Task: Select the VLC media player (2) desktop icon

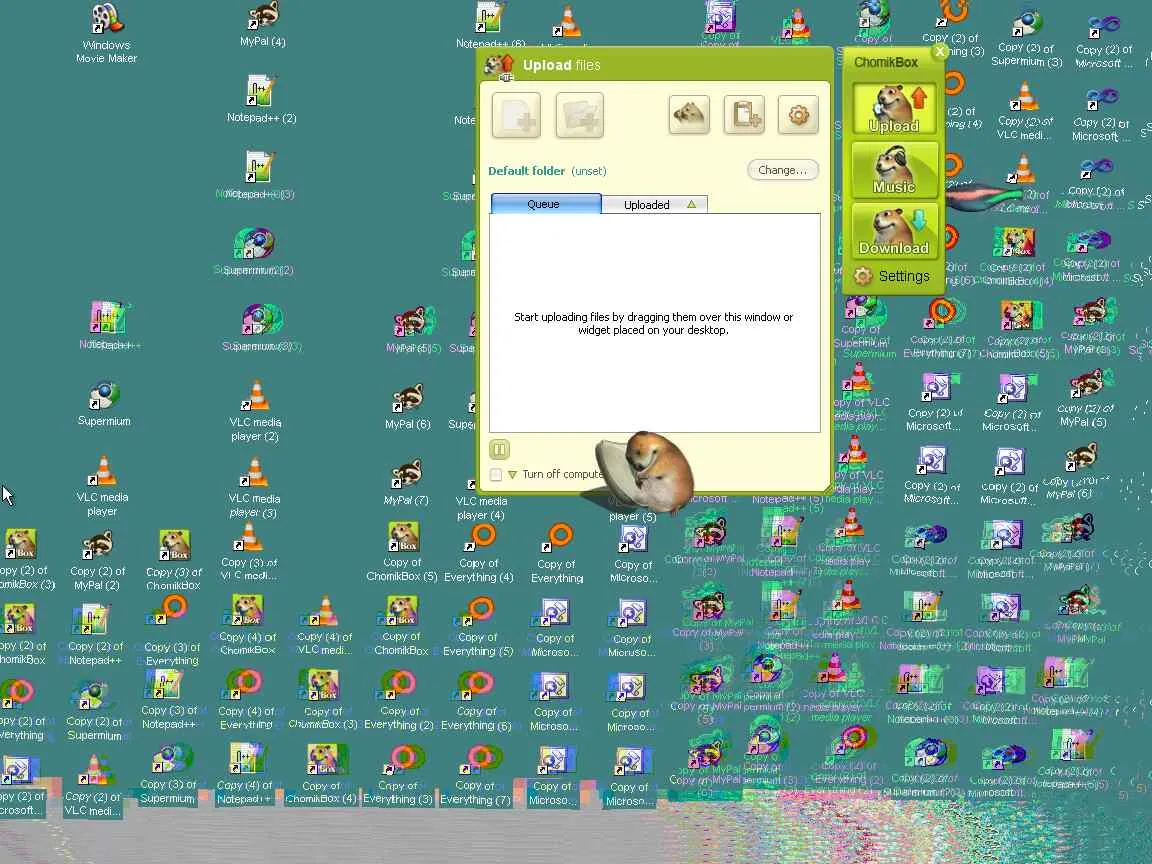Action: pyautogui.click(x=255, y=411)
